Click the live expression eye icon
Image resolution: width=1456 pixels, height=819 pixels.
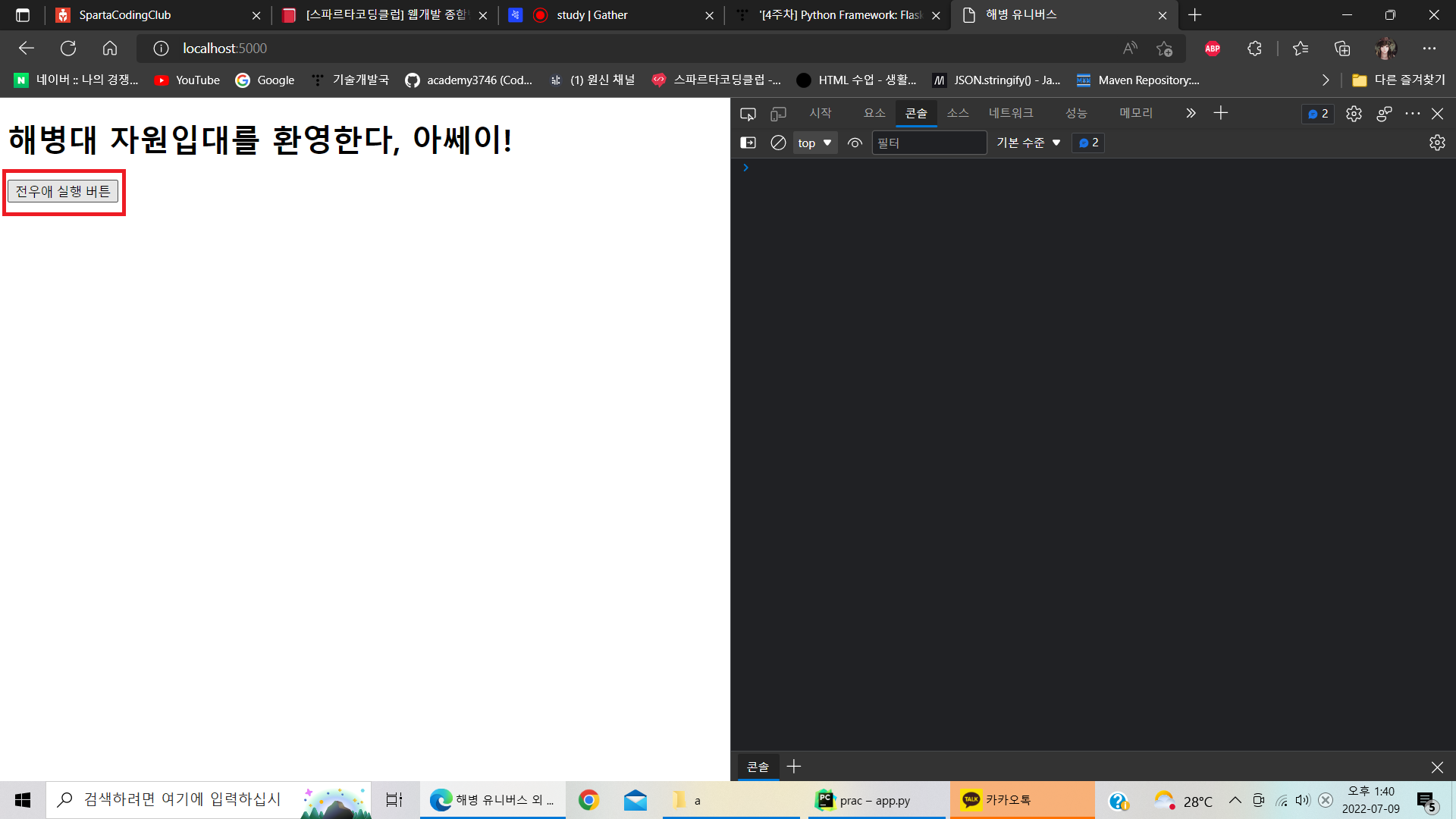(x=855, y=143)
